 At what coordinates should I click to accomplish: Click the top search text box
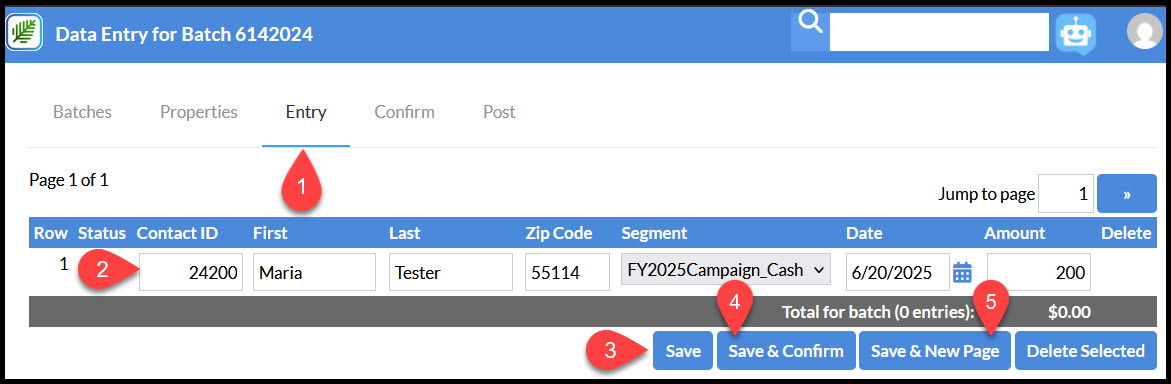point(939,33)
